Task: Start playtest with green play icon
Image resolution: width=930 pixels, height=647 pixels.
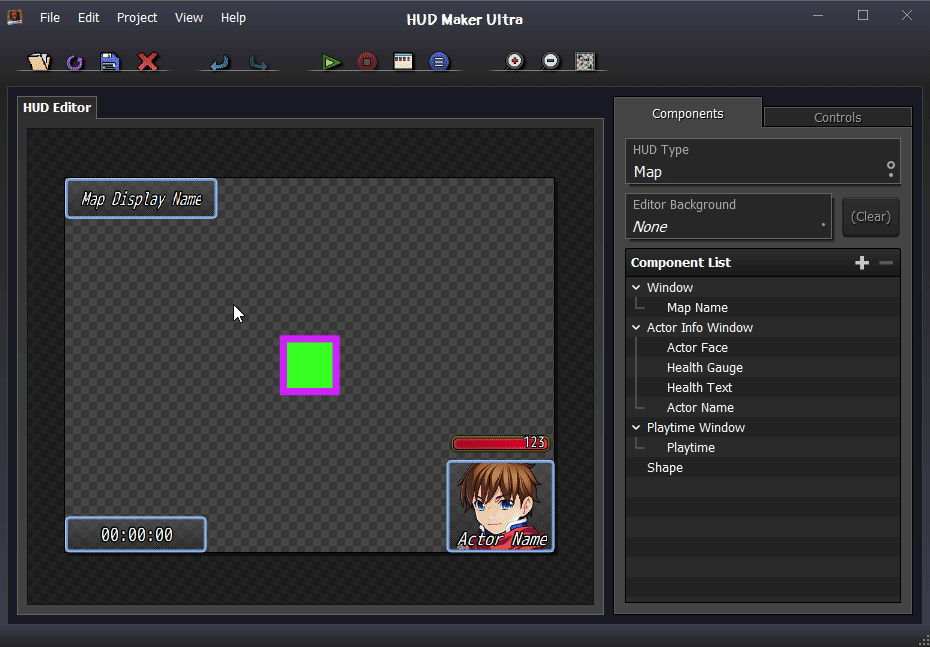Action: 332,62
